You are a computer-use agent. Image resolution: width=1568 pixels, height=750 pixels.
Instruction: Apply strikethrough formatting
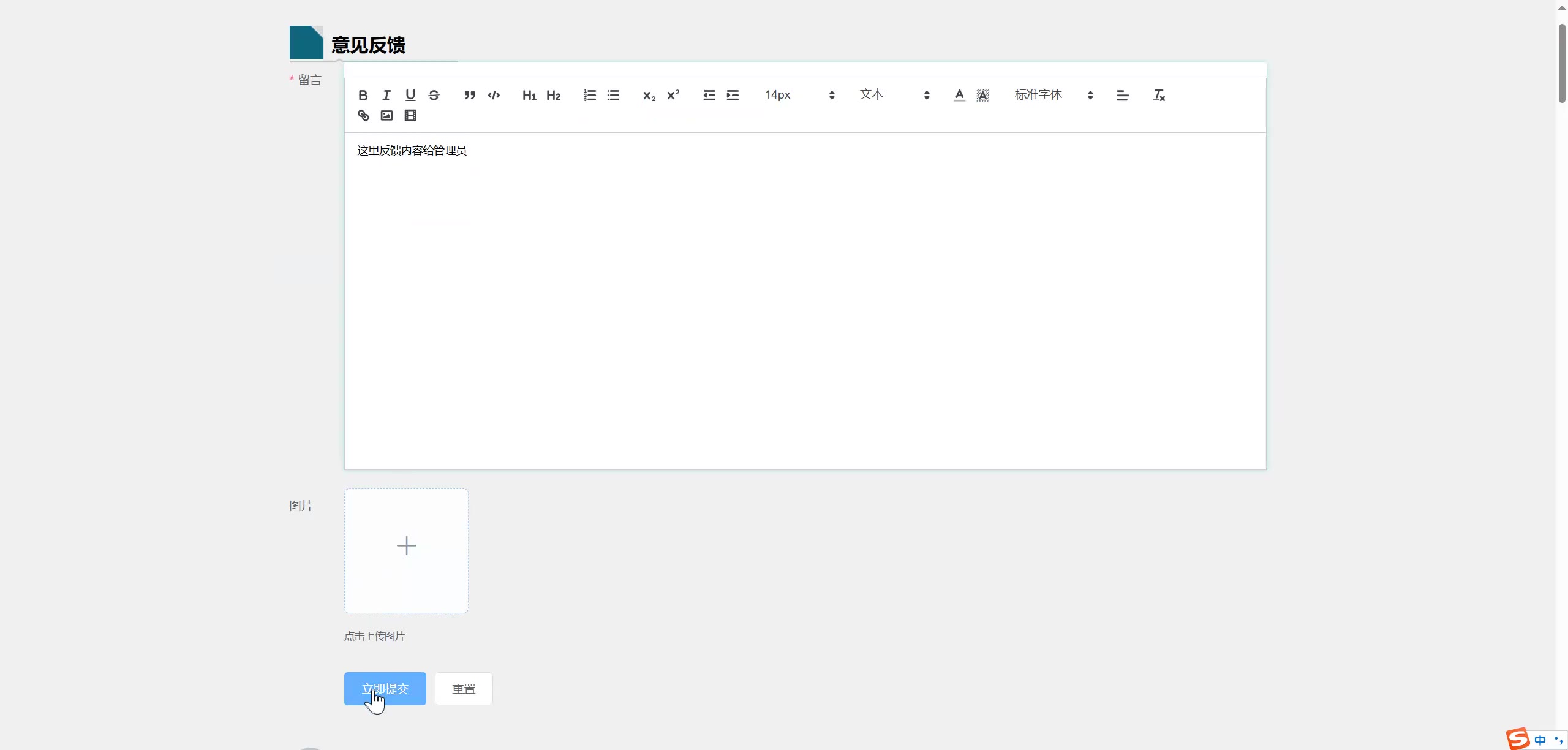click(x=434, y=96)
